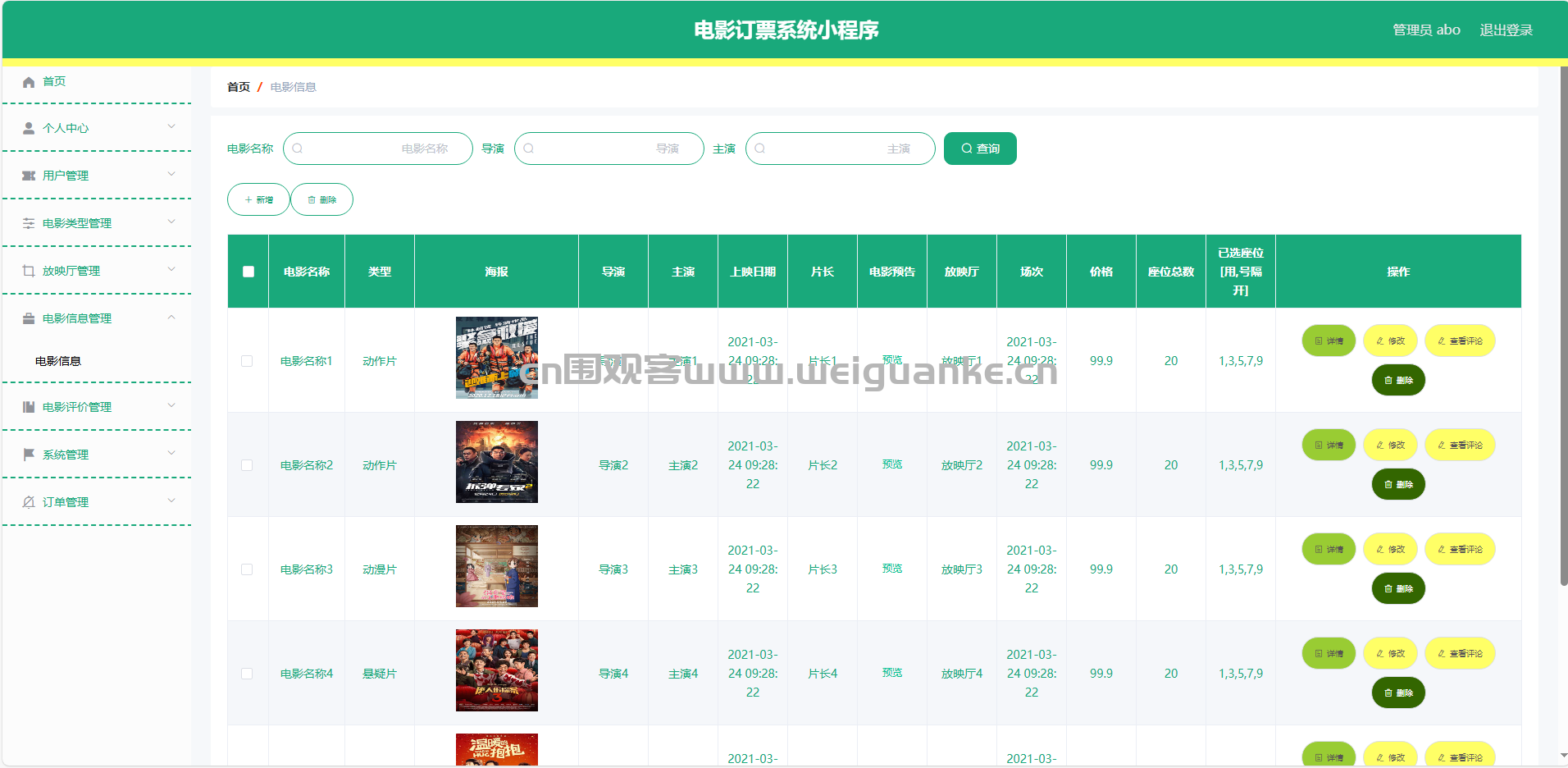Click 首页 in the breadcrumb

[x=239, y=87]
